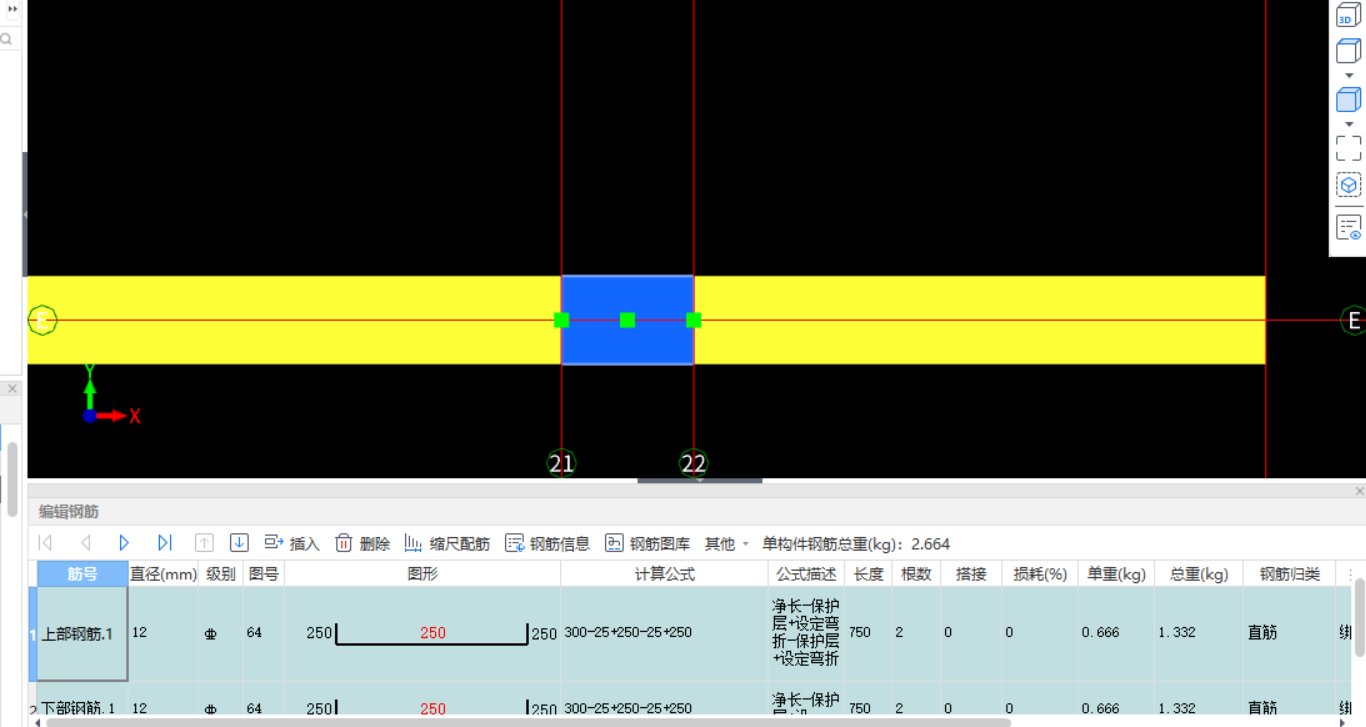Image resolution: width=1366 pixels, height=727 pixels.
Task: Click the right green grip at axis 22
Action: click(x=694, y=320)
